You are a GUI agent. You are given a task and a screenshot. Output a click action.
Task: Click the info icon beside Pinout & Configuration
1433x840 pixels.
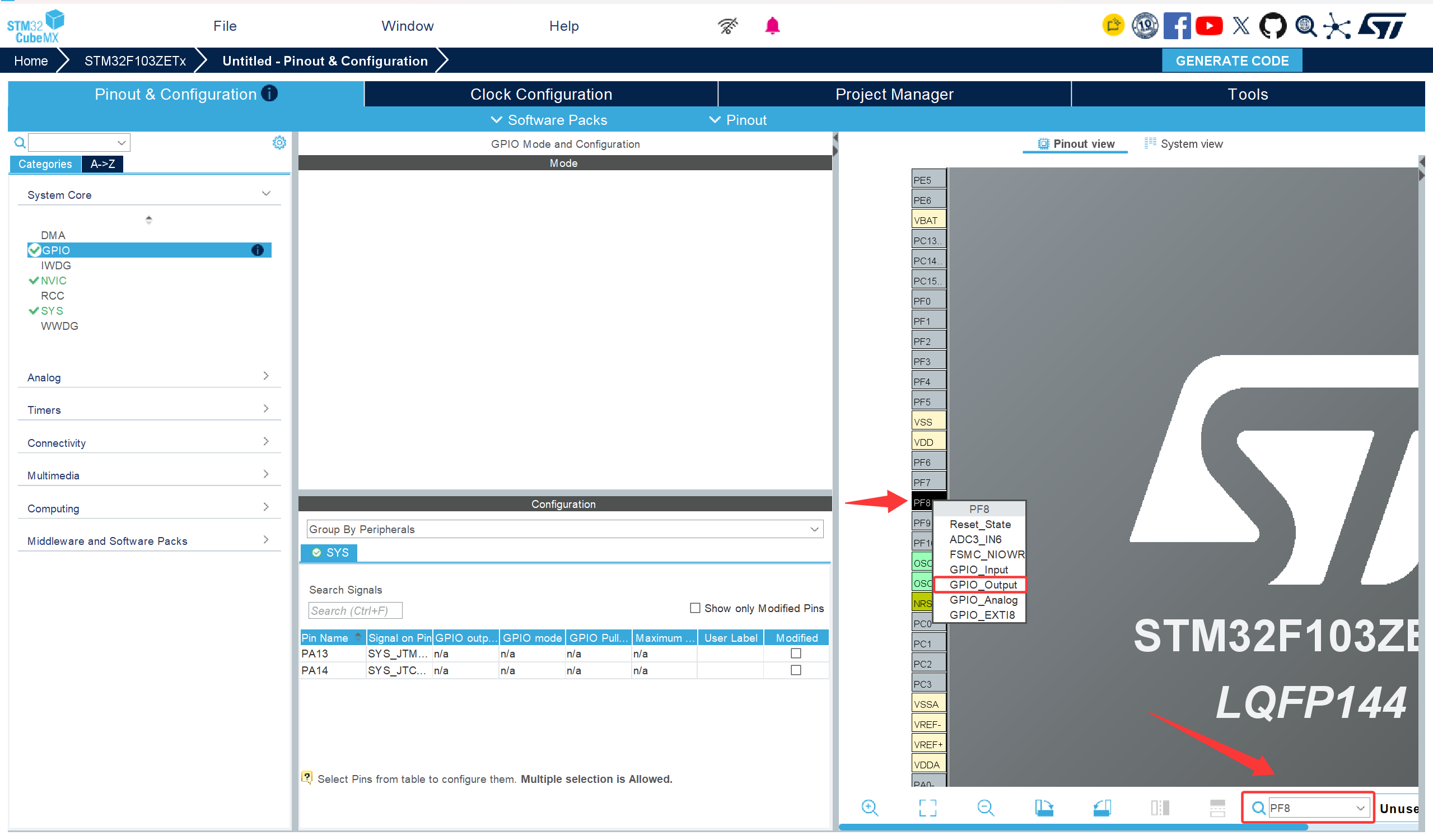pos(269,94)
